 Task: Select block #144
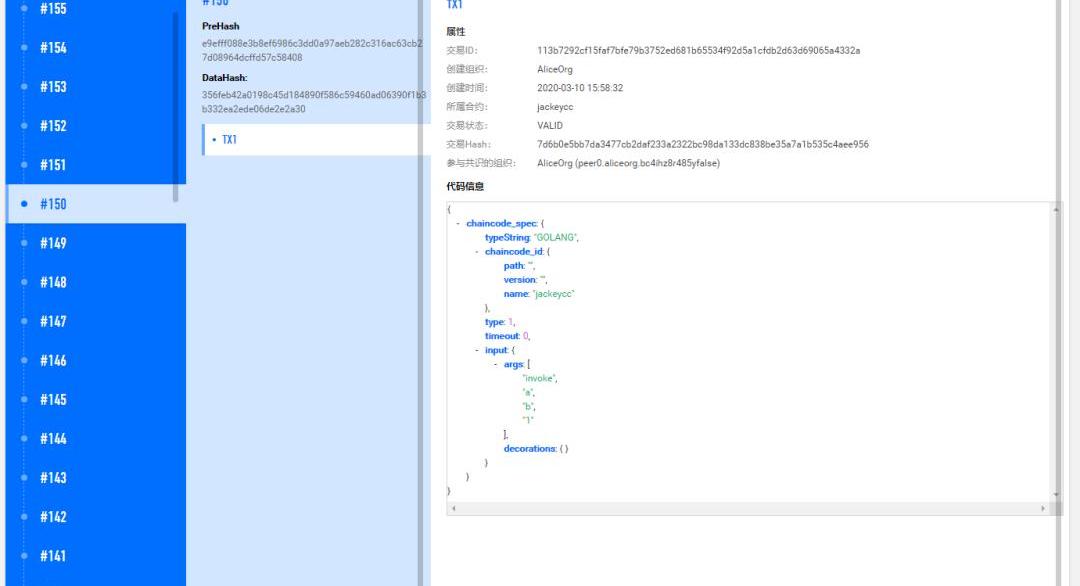53,438
